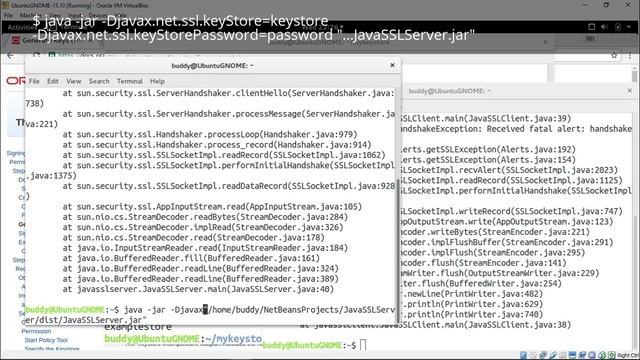Screen dimensions: 640x360
Task: Open VirtualBox File menu
Action: click(9, 15)
